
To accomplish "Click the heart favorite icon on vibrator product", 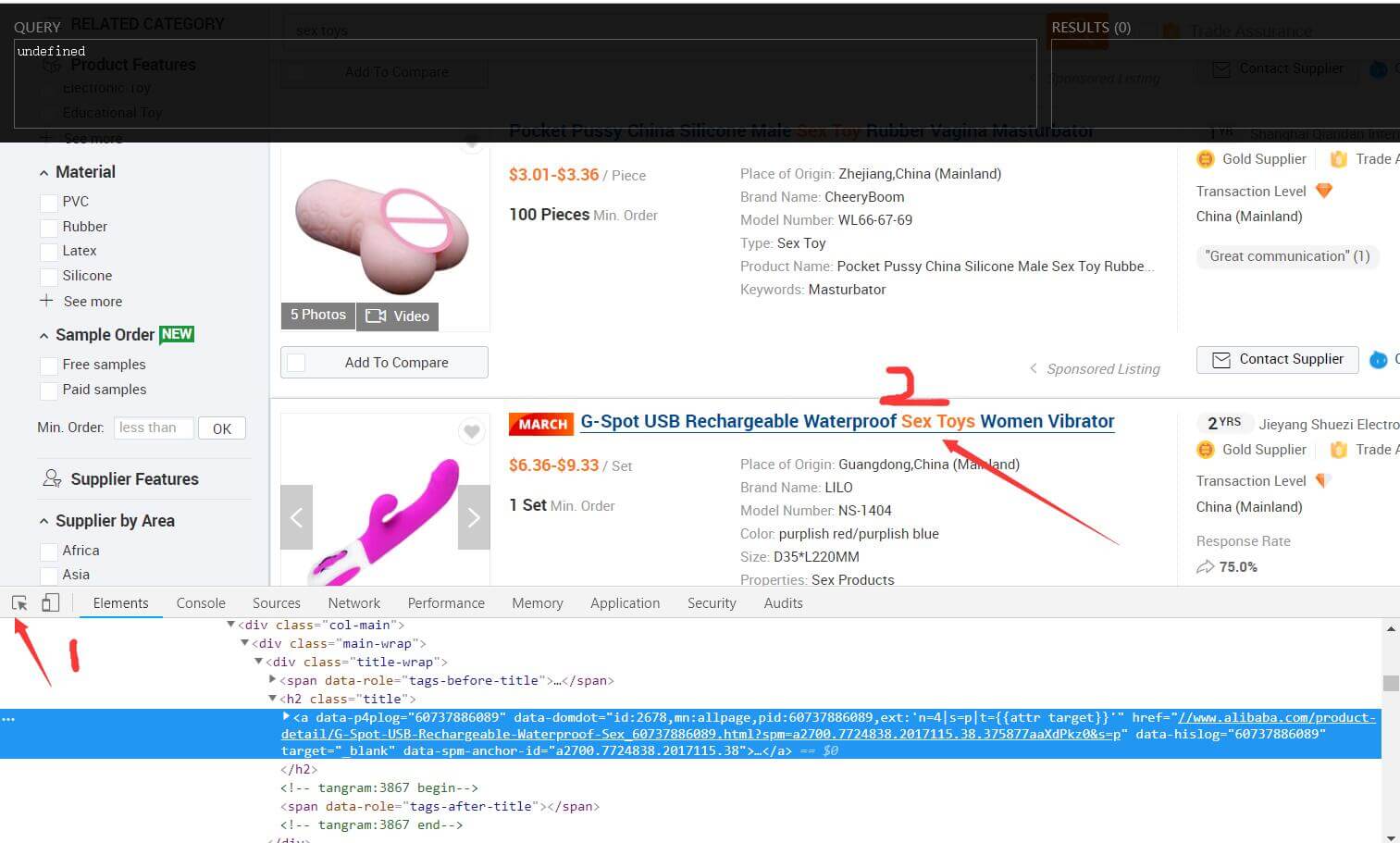I will (x=472, y=431).
